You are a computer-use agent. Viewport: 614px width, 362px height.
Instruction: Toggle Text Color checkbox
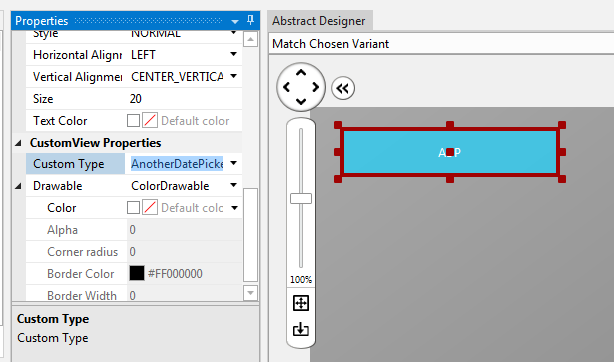pyautogui.click(x=133, y=121)
